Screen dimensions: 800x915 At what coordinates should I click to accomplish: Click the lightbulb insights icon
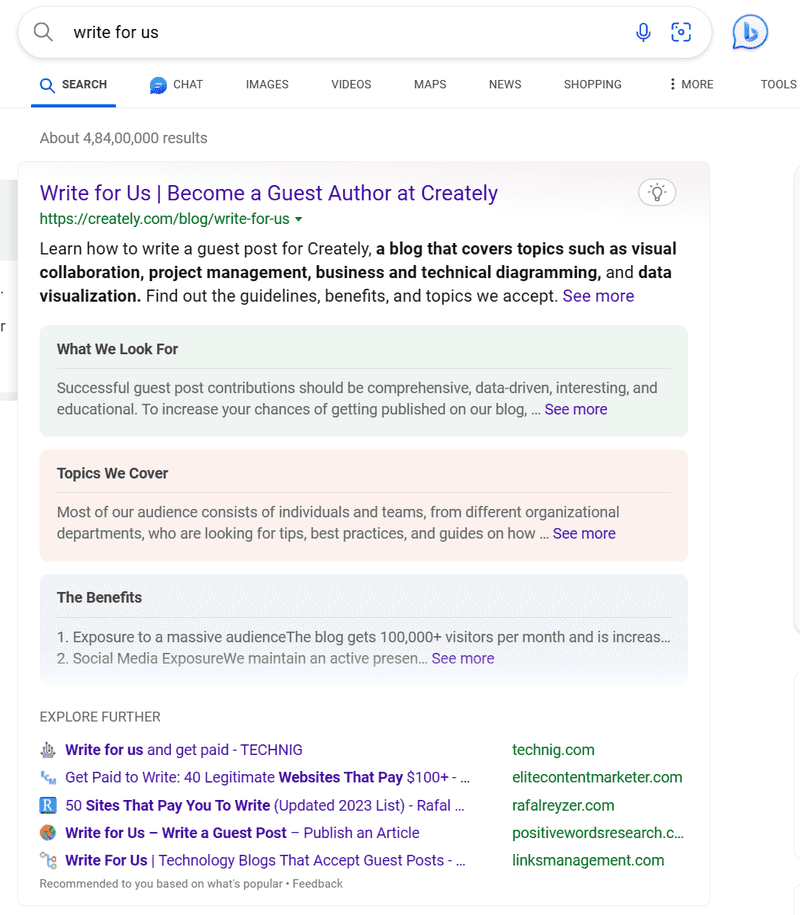click(657, 192)
